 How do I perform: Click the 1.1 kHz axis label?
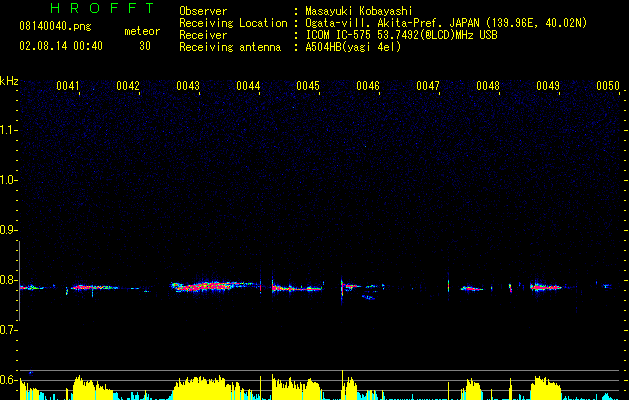(8, 130)
